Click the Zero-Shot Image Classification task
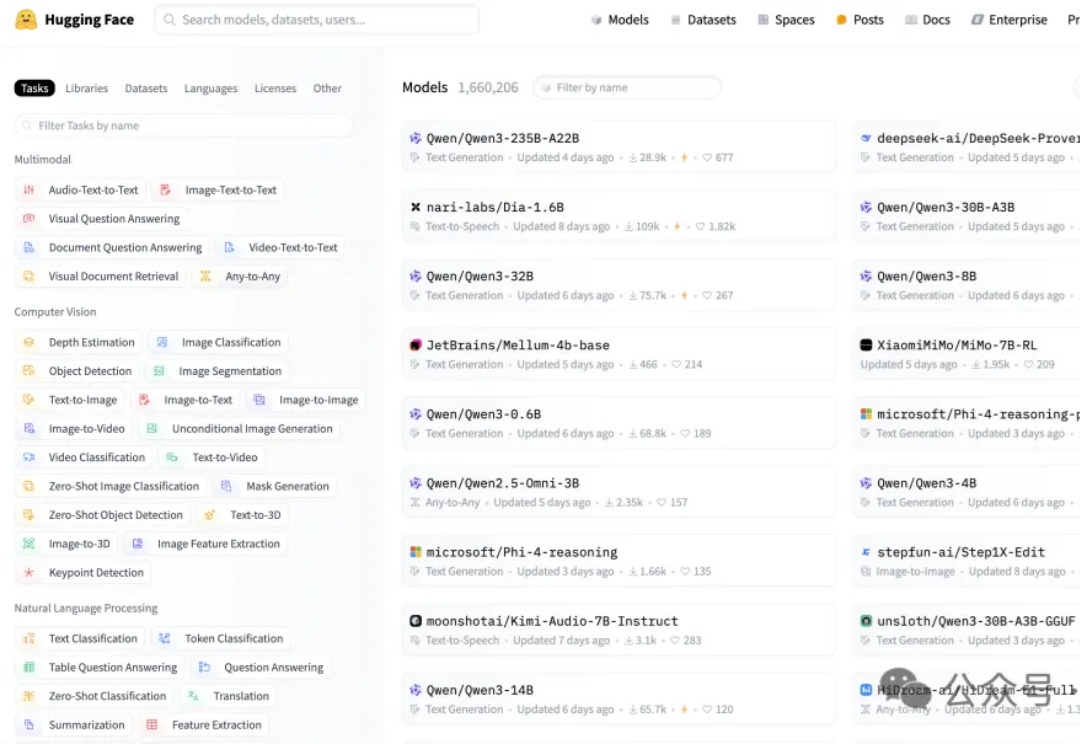Image resolution: width=1080 pixels, height=744 pixels. [110, 486]
